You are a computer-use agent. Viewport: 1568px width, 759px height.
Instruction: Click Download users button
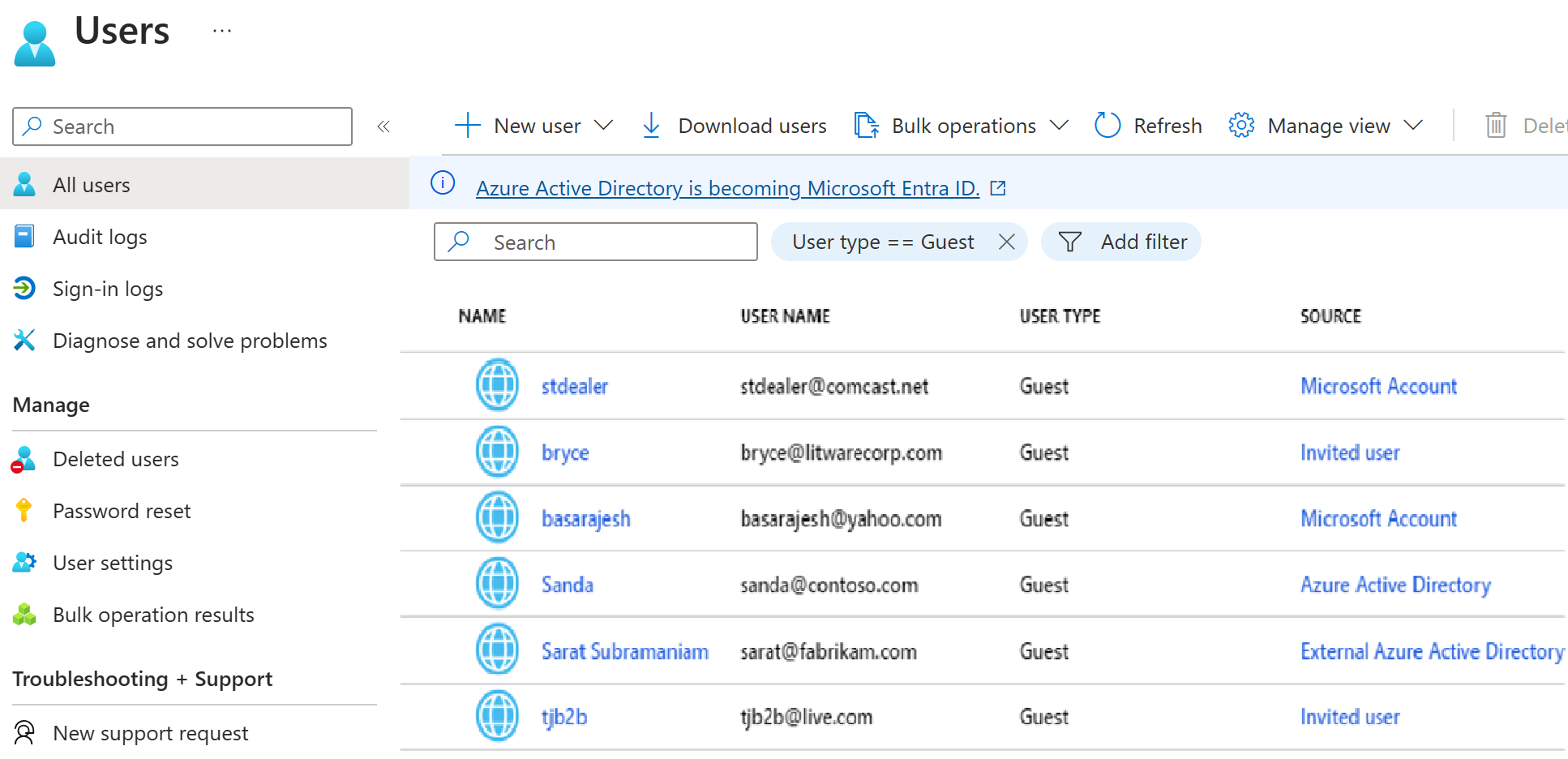(734, 126)
